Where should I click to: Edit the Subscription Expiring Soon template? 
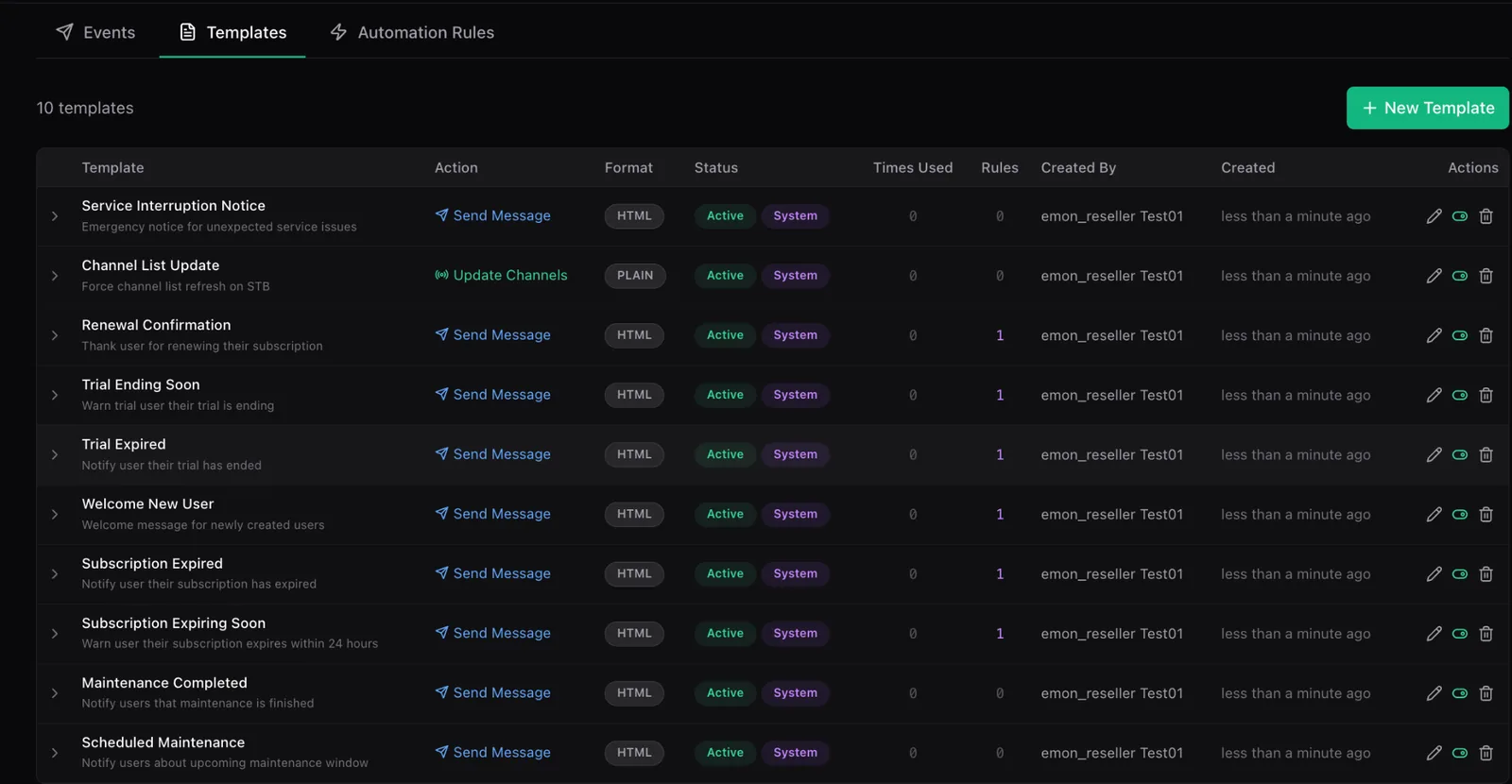pos(1434,633)
